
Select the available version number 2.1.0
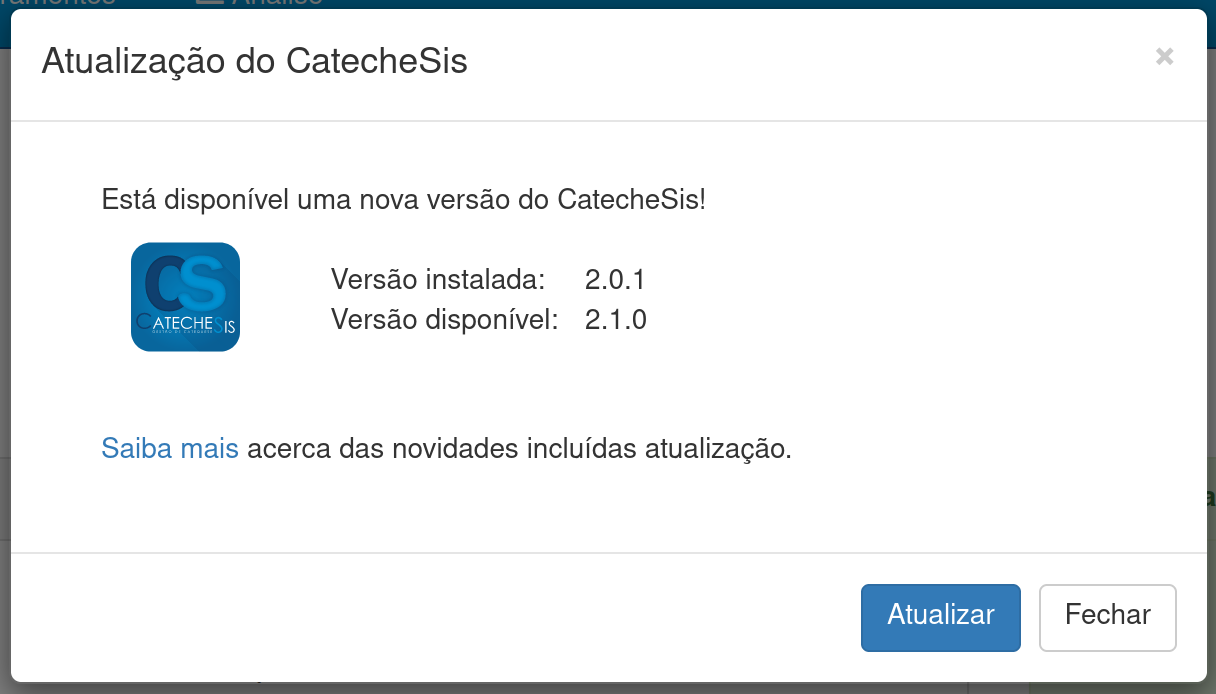tap(616, 319)
